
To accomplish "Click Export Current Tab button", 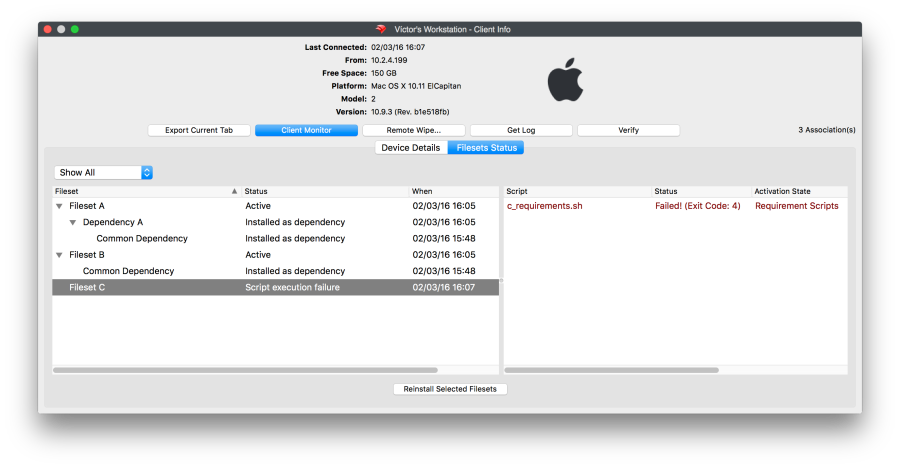I will tap(199, 130).
